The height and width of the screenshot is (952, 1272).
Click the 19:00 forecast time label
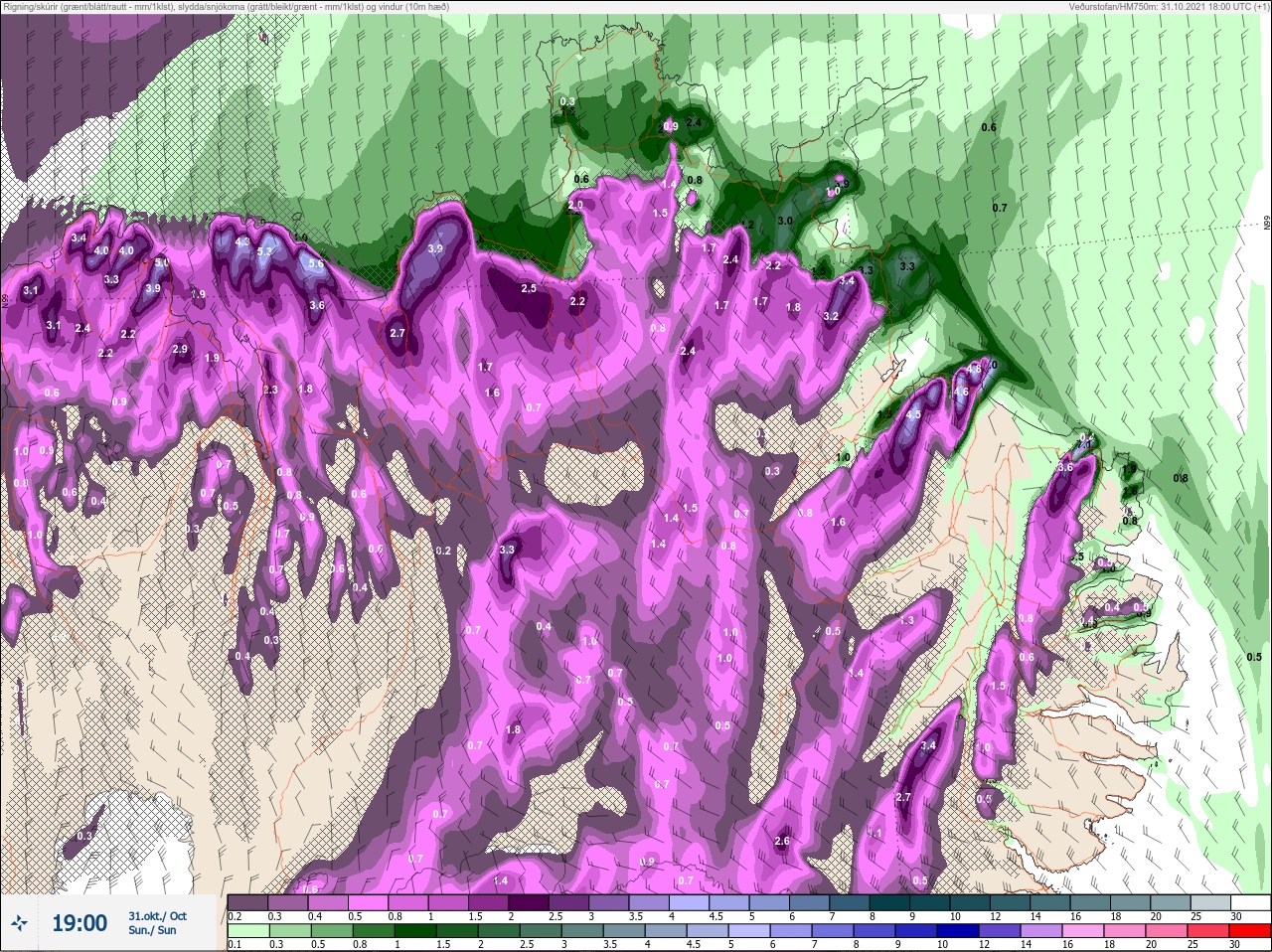tap(79, 924)
